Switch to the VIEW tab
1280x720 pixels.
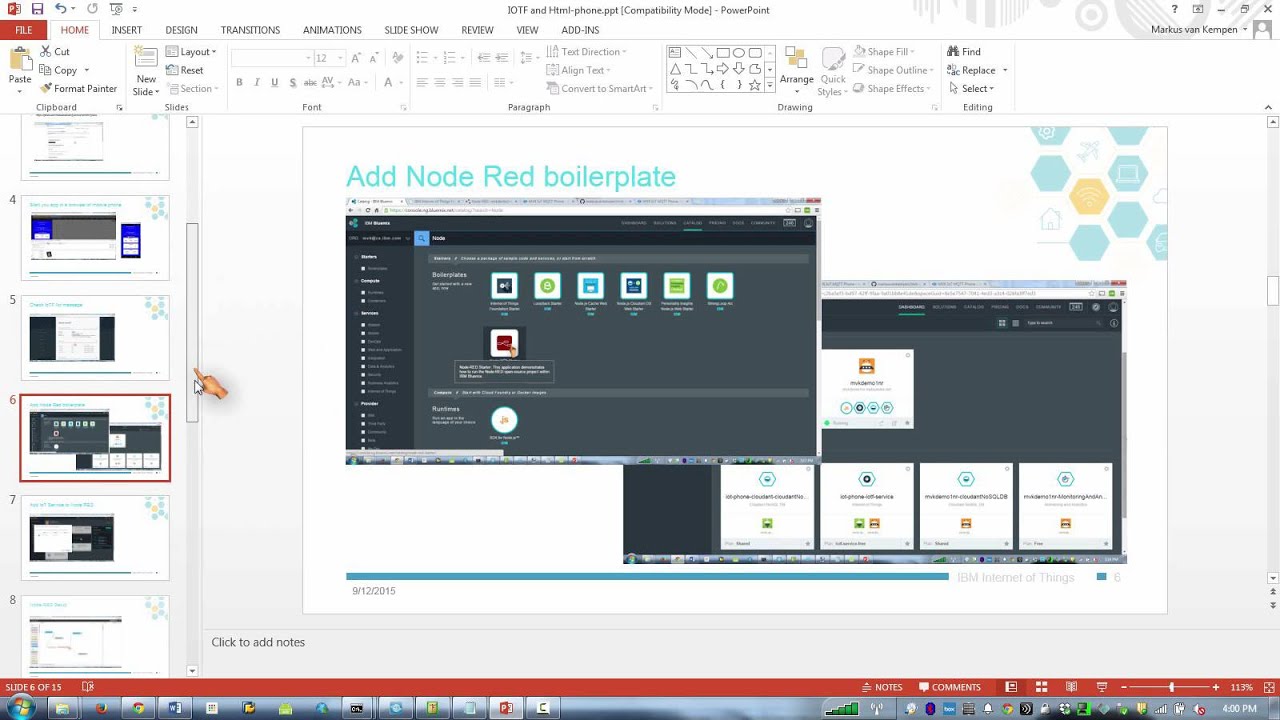(x=527, y=30)
